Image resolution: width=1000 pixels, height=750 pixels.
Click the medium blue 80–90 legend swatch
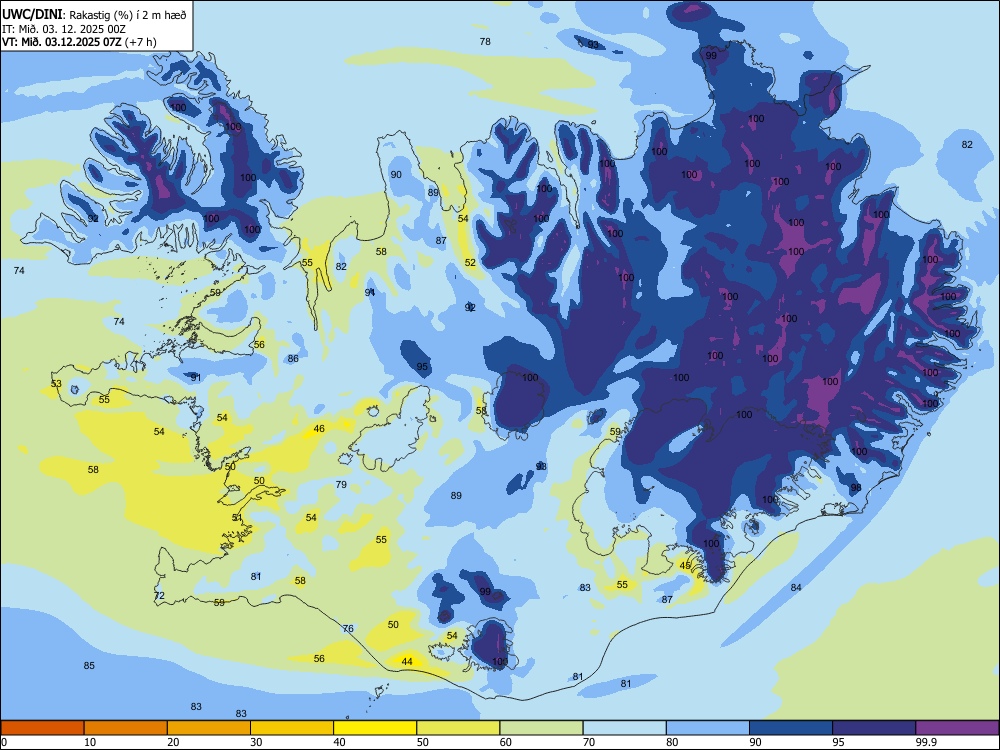coord(708,728)
